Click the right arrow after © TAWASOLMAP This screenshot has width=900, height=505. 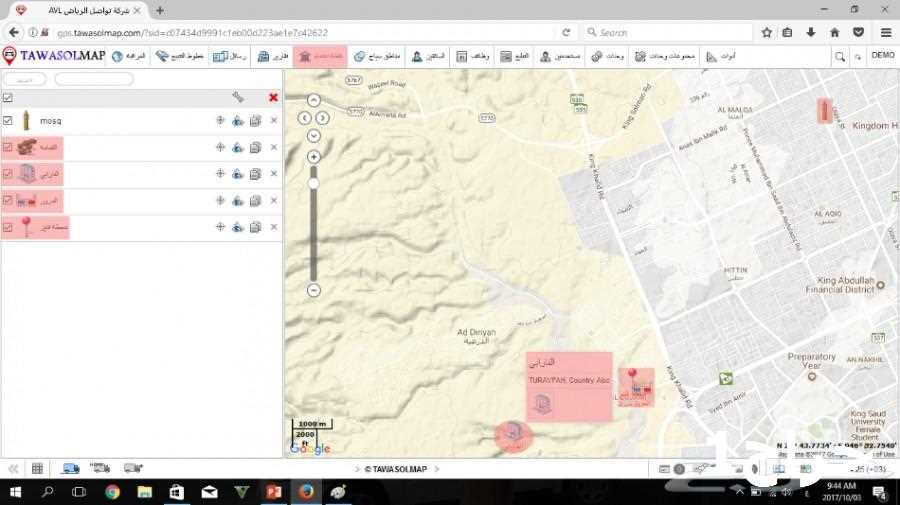click(437, 469)
